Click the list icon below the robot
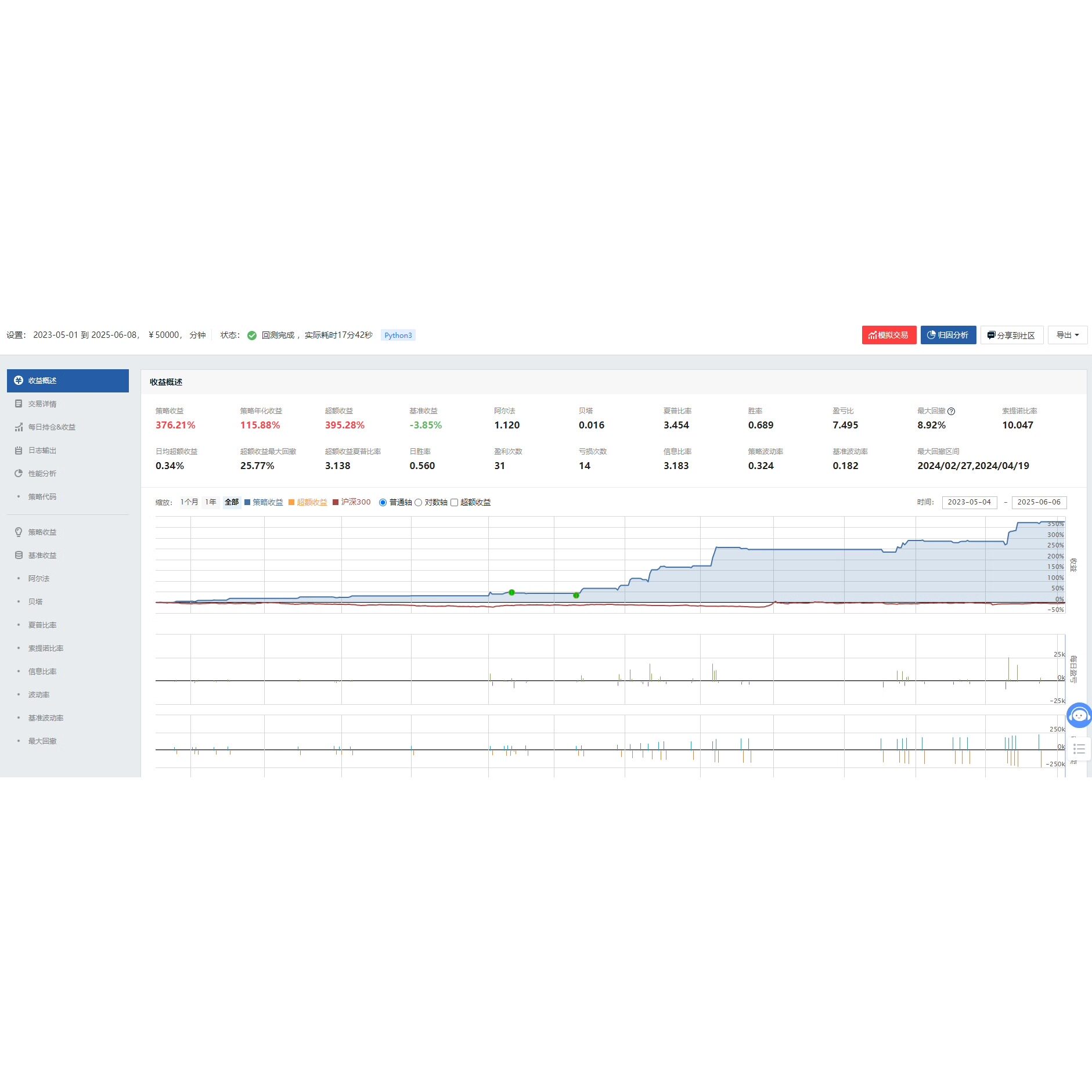Screen dimensions: 1092x1092 point(1079,749)
